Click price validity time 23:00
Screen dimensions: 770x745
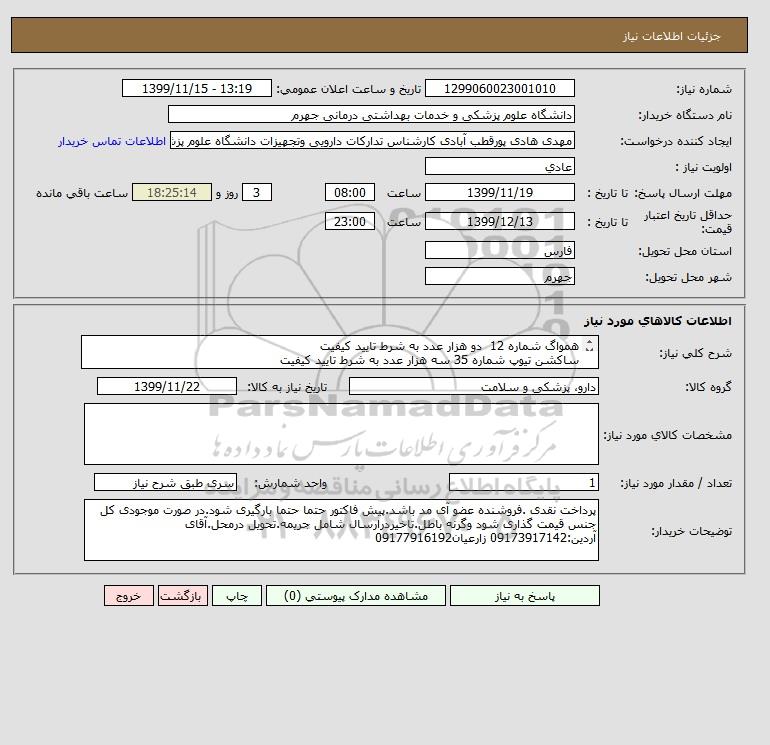pyautogui.click(x=350, y=221)
